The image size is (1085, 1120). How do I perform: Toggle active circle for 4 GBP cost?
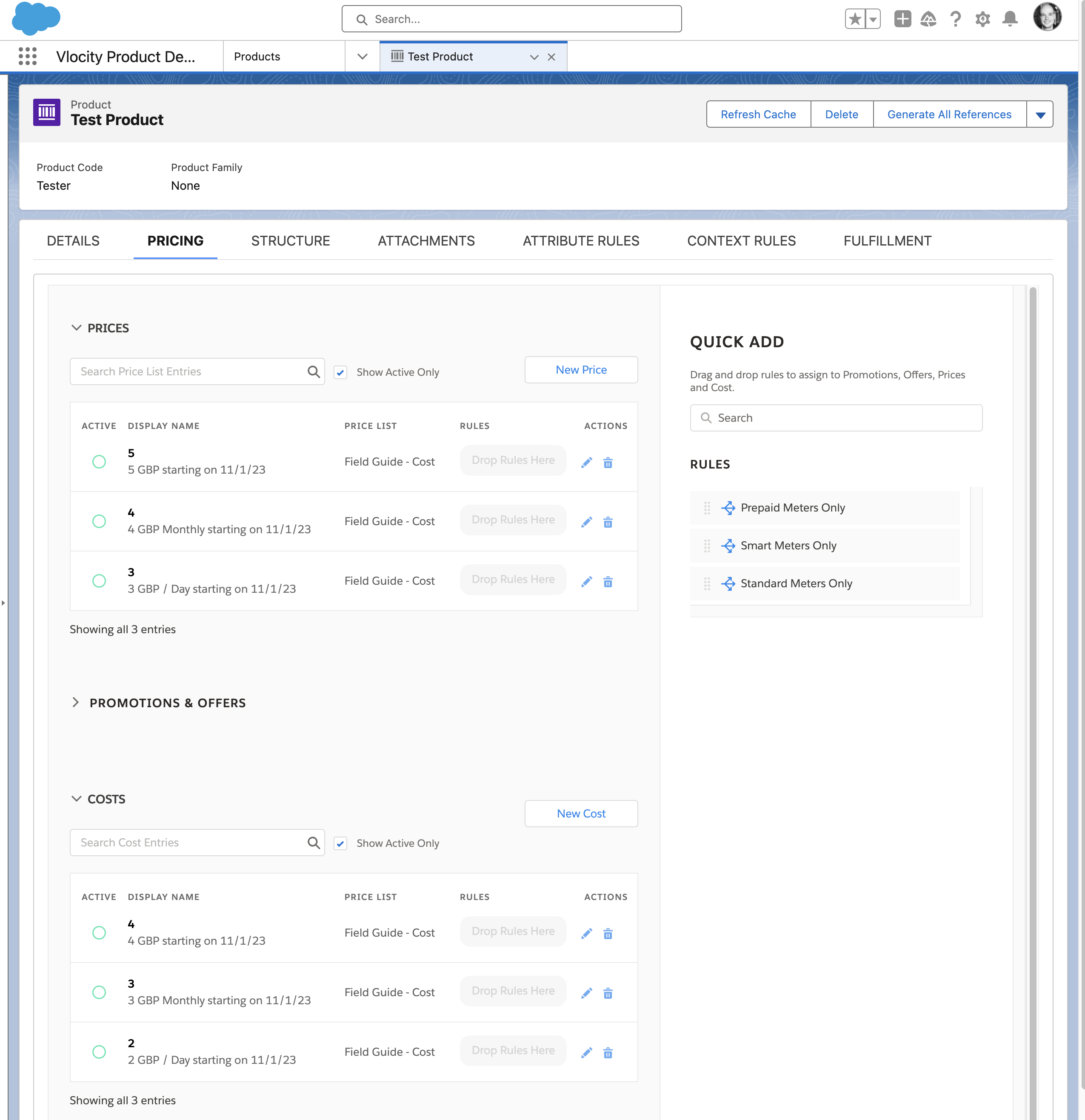point(99,932)
